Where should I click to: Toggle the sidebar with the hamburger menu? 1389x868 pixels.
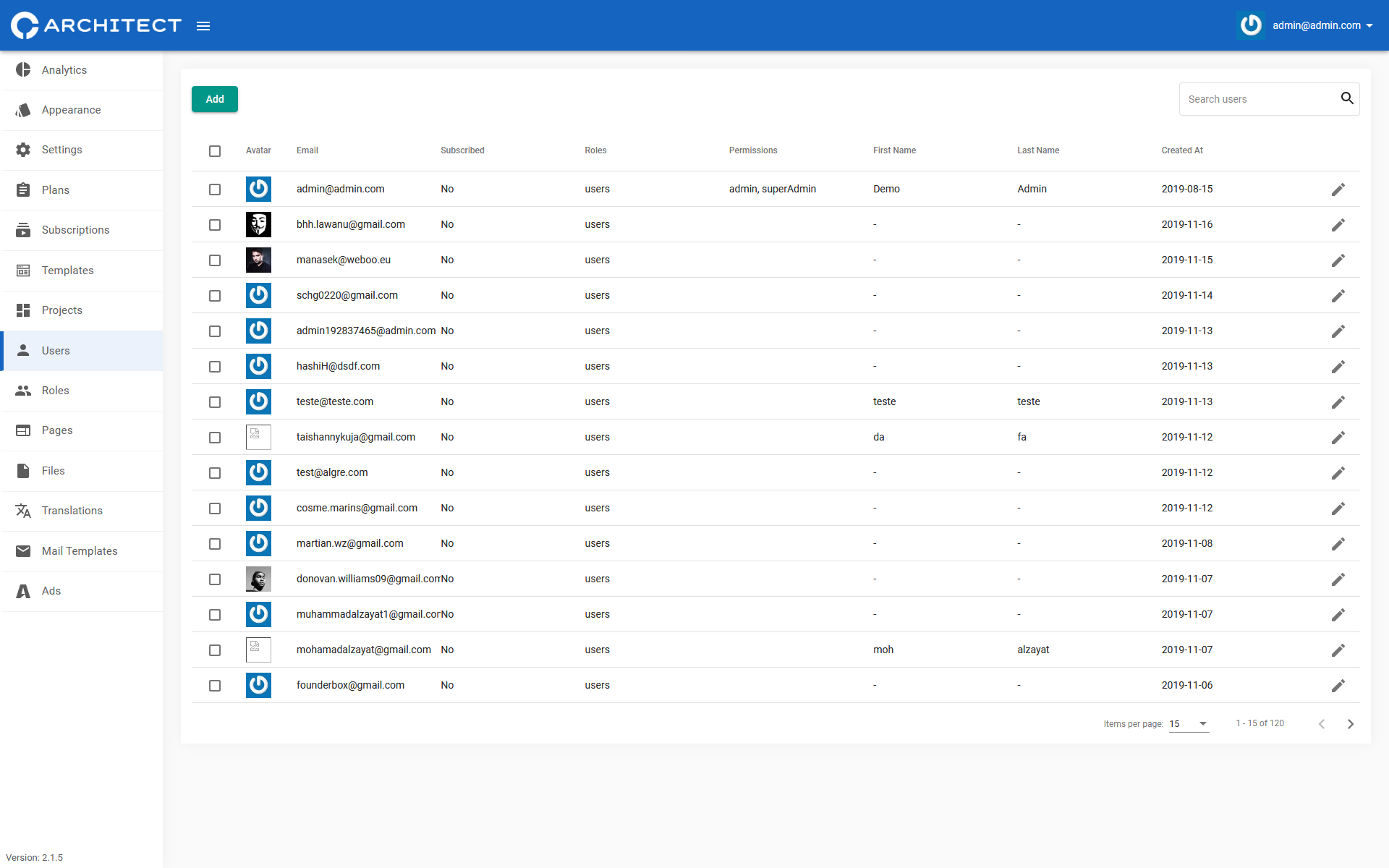click(203, 25)
